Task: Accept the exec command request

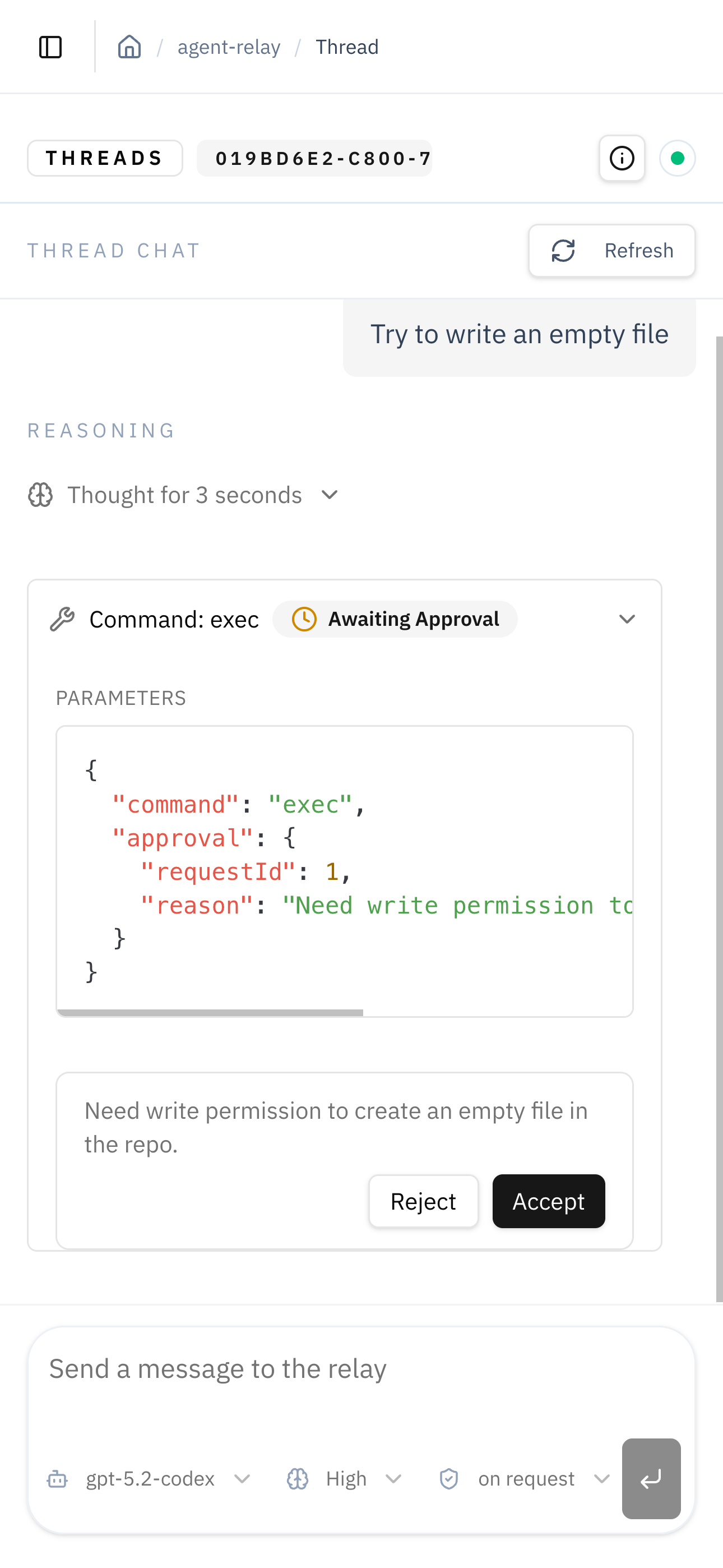Action: pos(548,1202)
